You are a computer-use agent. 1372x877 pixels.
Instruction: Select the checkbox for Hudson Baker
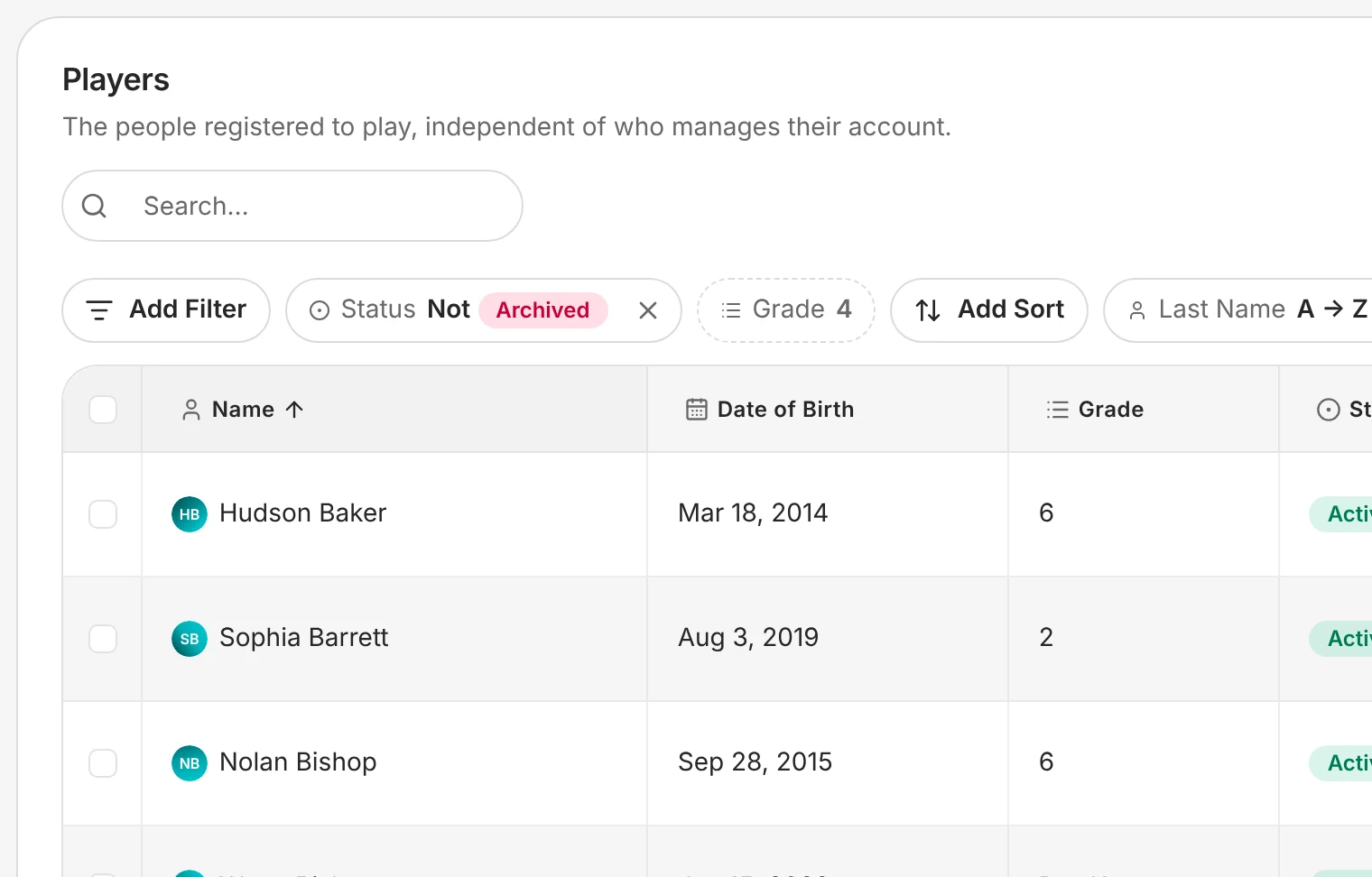[x=103, y=514]
